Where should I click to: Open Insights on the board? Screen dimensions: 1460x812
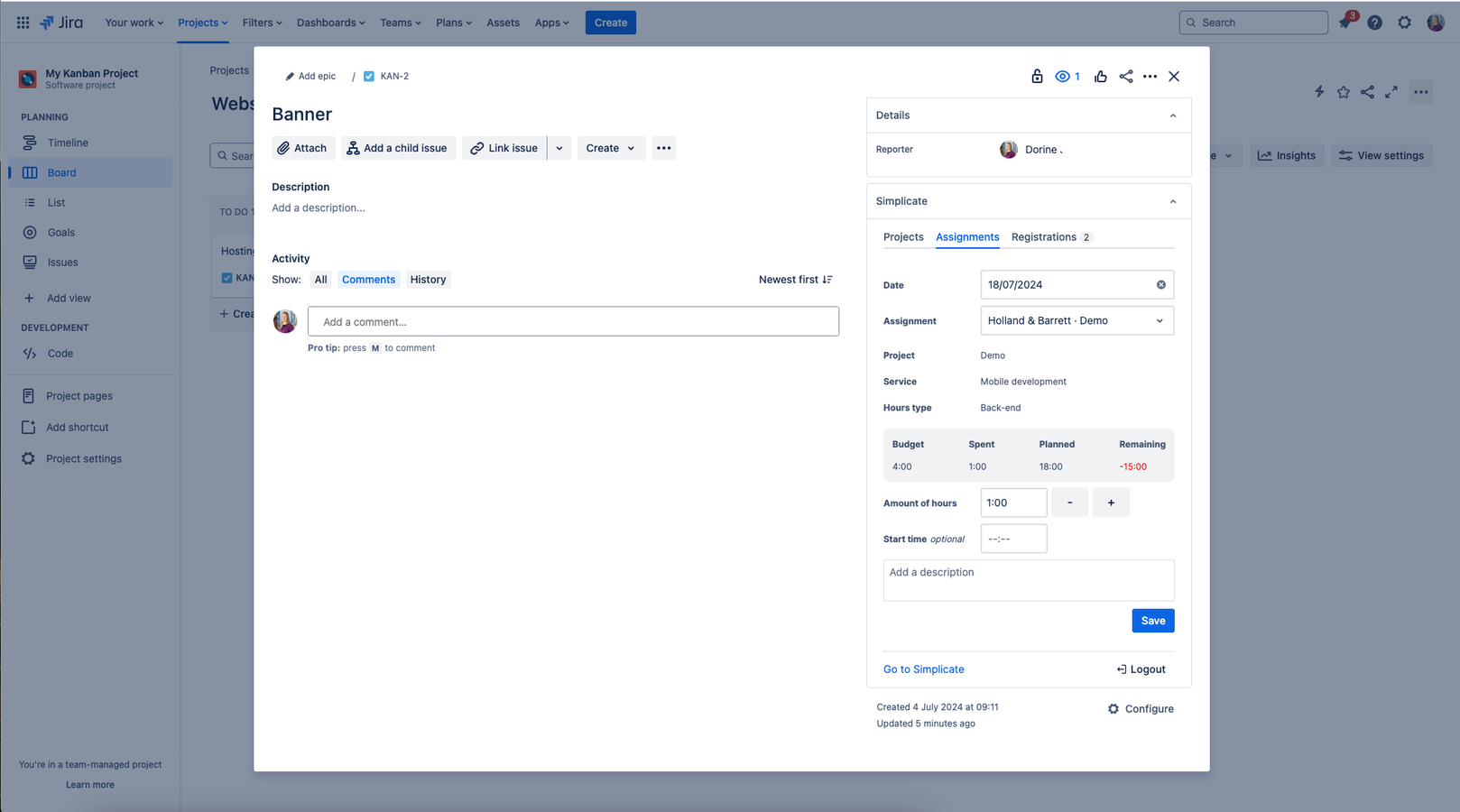pos(1287,155)
